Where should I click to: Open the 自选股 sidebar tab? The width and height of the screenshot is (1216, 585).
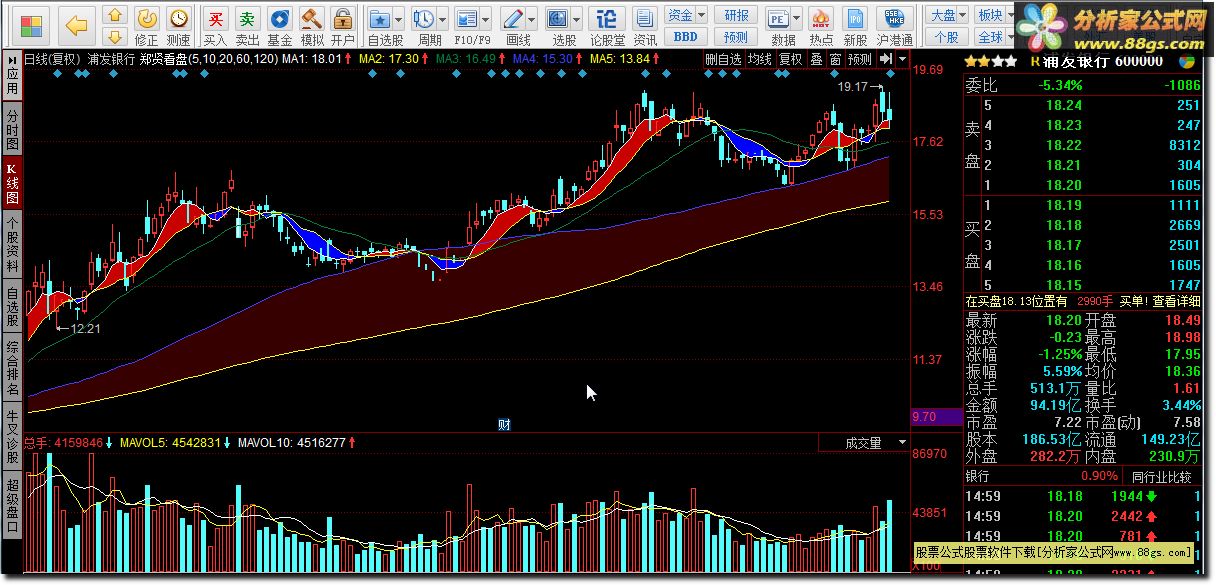click(x=12, y=307)
